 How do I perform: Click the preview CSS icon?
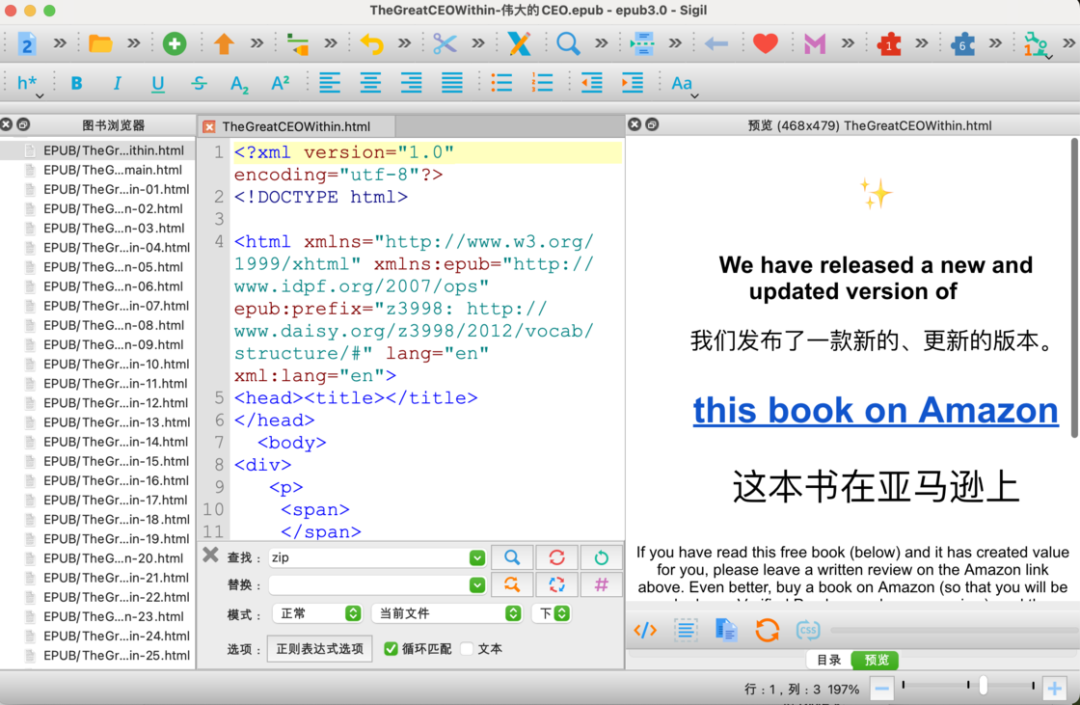point(807,630)
